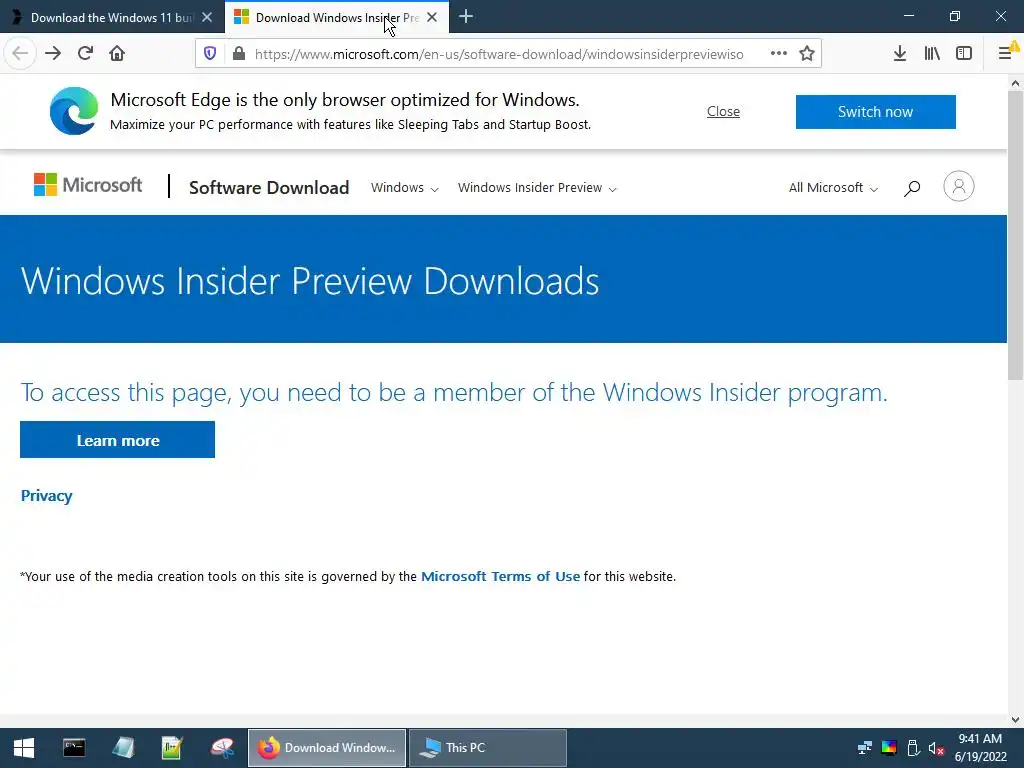Open the page actions three-dot menu
1024x768 pixels.
click(778, 54)
